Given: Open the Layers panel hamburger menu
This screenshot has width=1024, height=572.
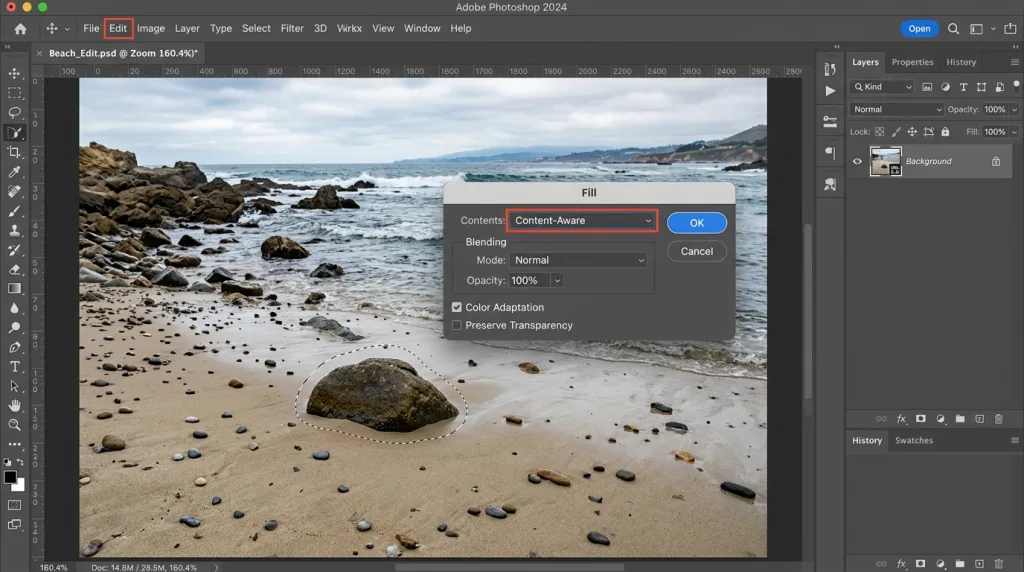Looking at the screenshot, I should [x=1014, y=62].
